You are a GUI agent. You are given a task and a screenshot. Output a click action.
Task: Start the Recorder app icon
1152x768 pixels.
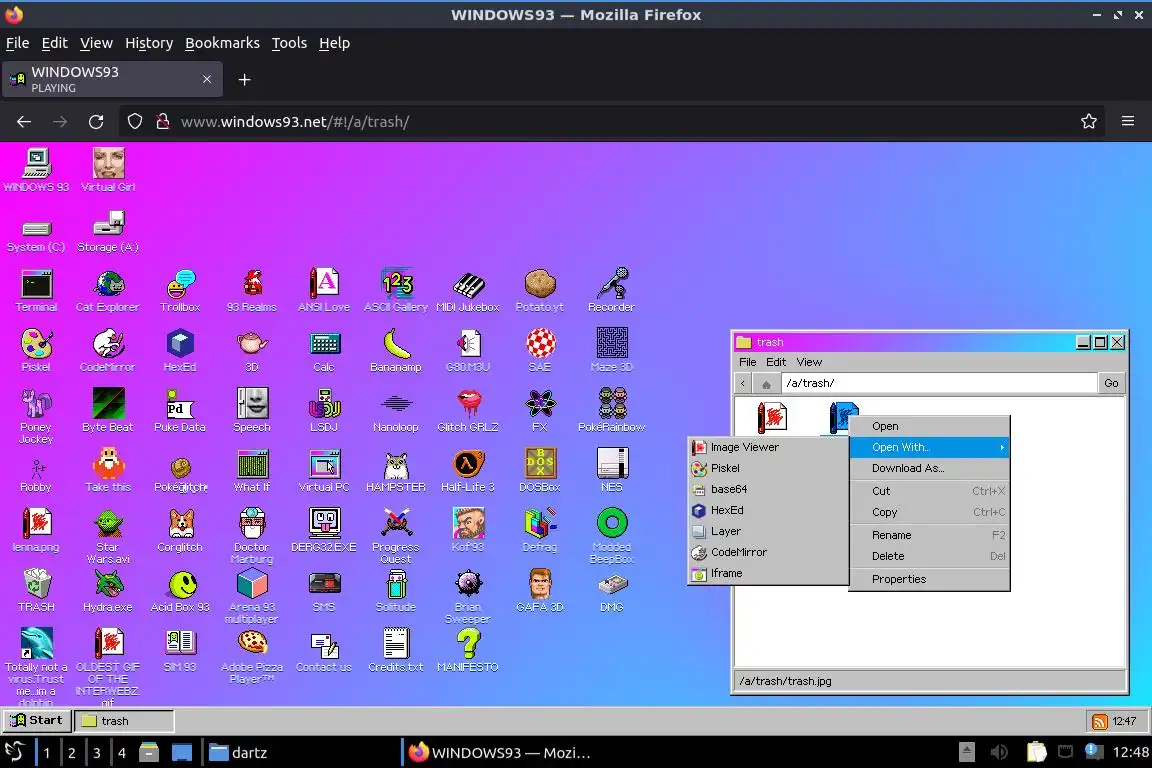(x=611, y=291)
